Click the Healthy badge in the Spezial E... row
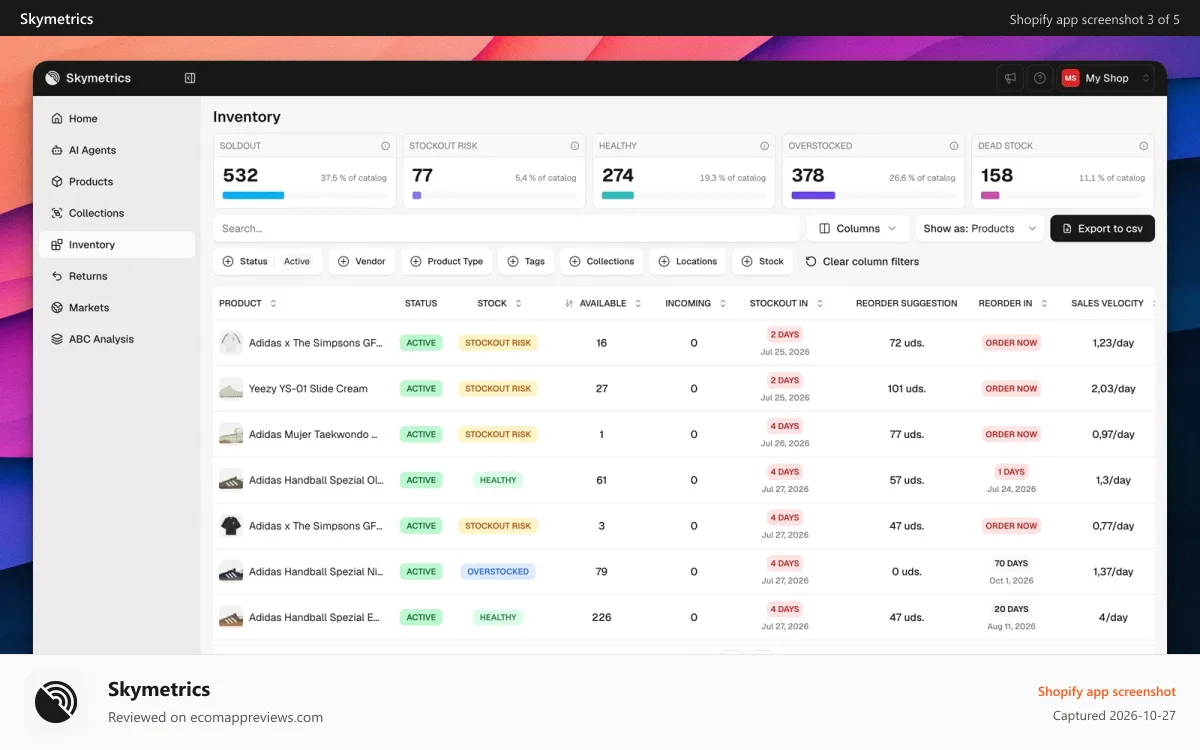Viewport: 1200px width, 750px height. click(498, 617)
